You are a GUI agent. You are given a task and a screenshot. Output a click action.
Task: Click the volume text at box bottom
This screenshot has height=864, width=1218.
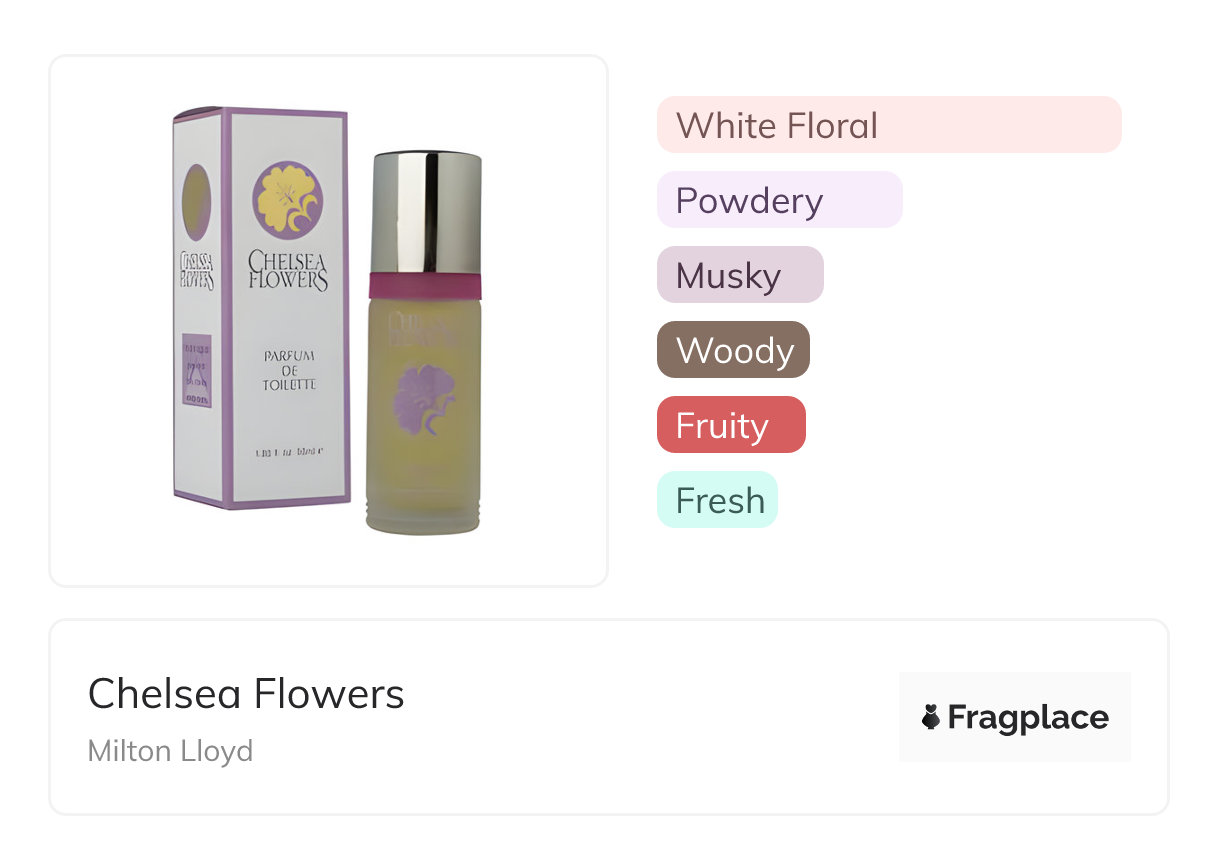pyautogui.click(x=288, y=452)
